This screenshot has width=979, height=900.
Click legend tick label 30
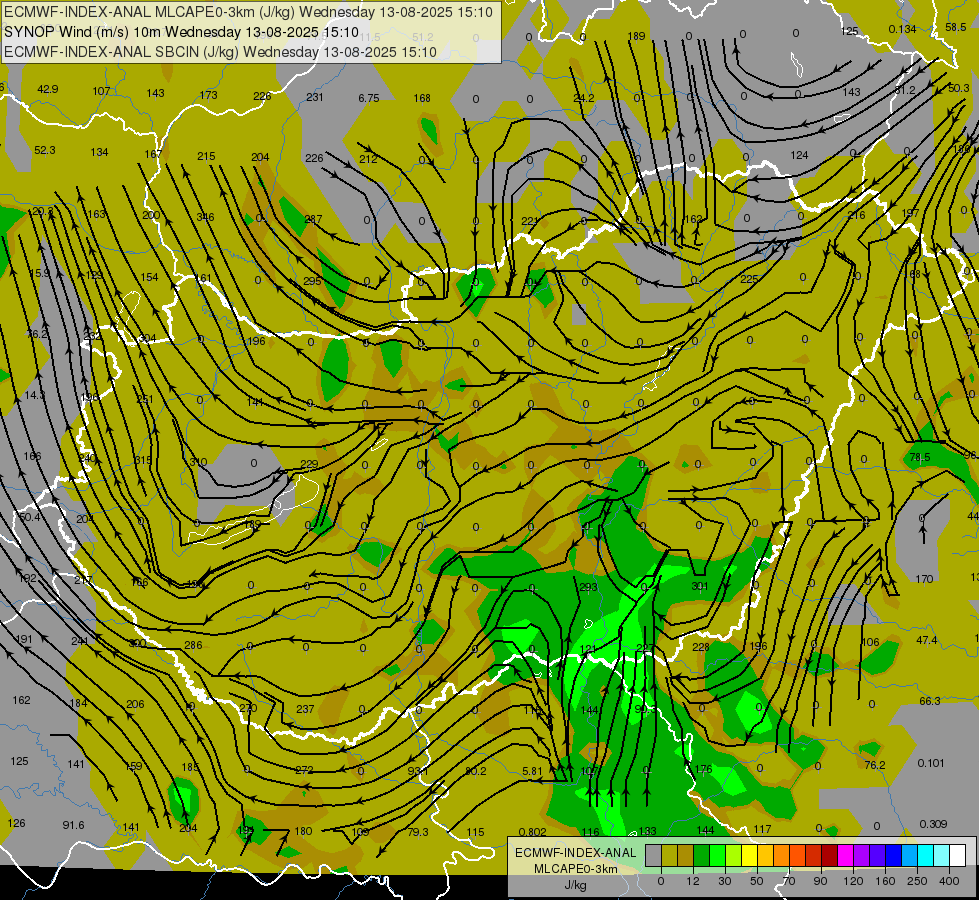[724, 881]
